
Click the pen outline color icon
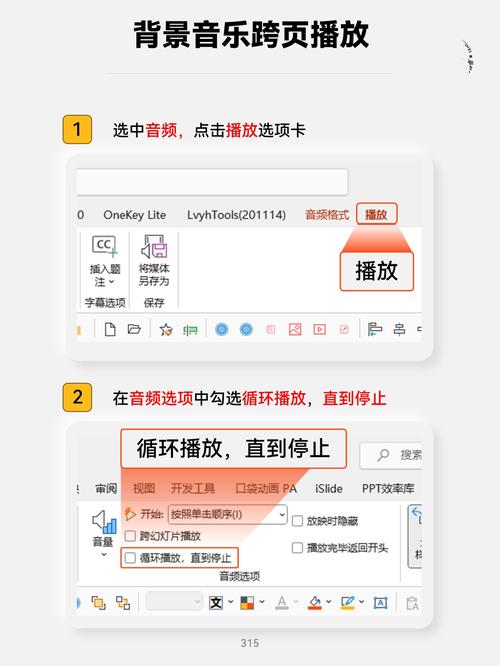tap(347, 602)
